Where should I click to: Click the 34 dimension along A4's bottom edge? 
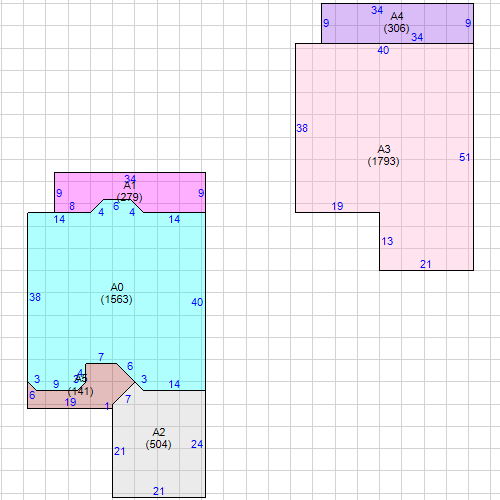[417, 37]
